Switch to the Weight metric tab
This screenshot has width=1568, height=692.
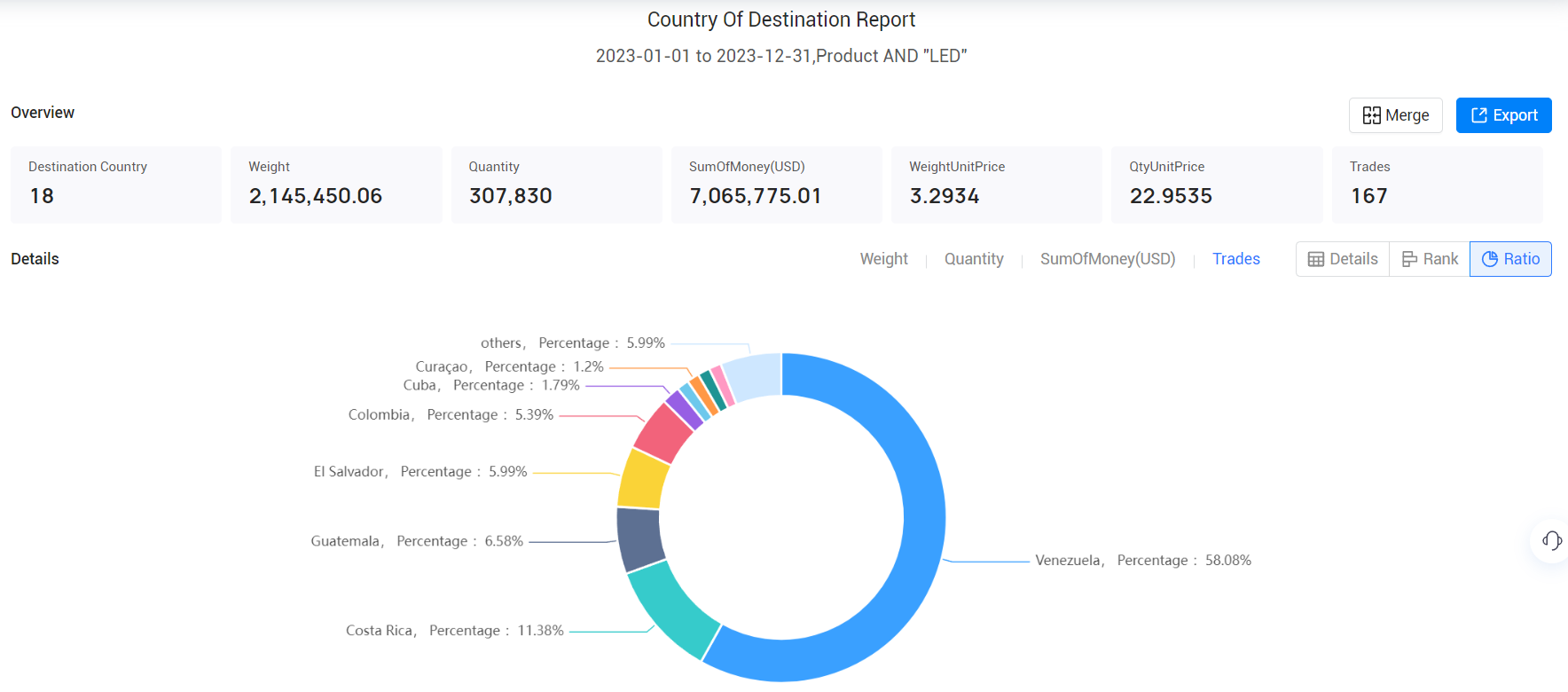pos(883,259)
